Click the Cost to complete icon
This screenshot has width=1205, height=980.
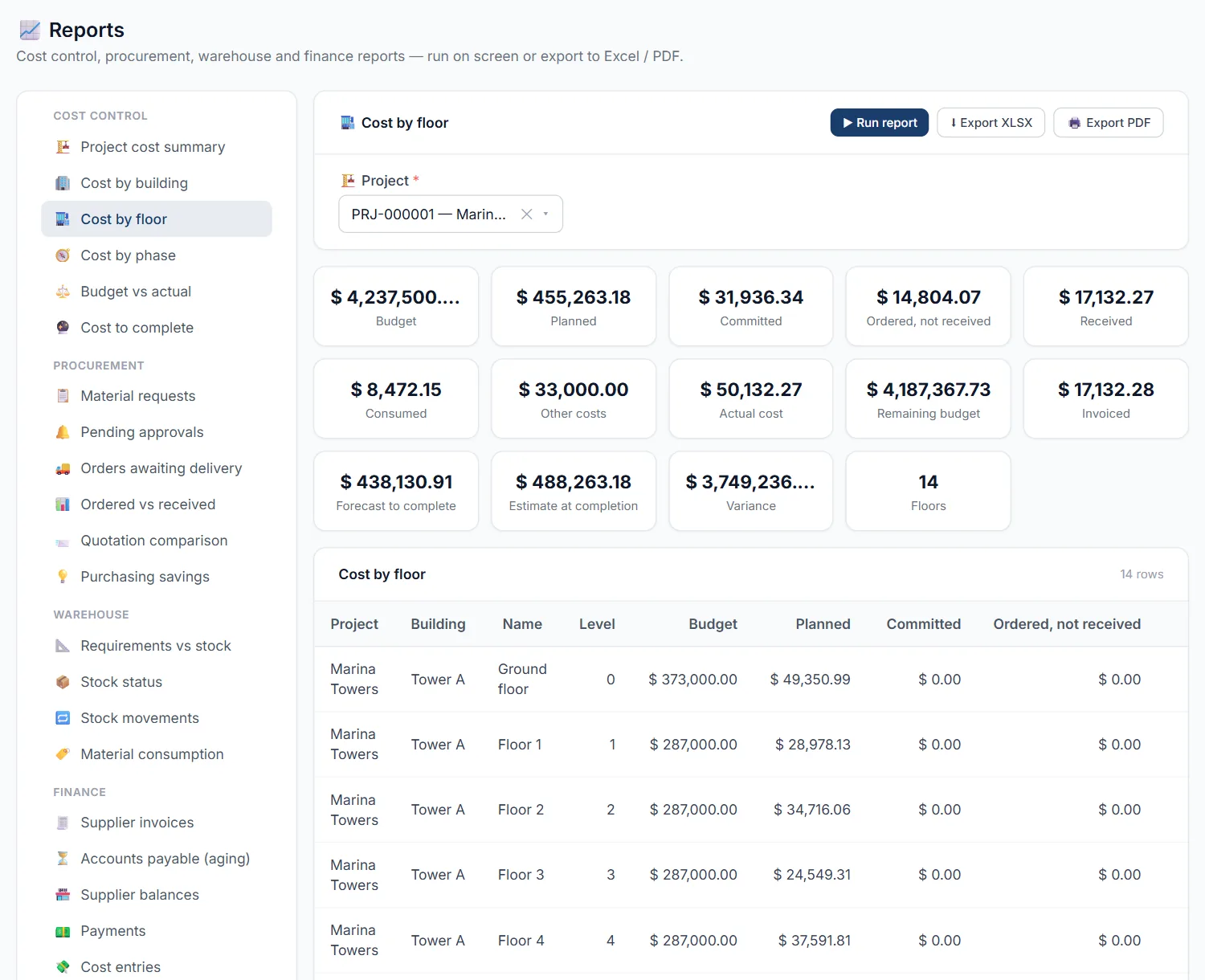pos(63,328)
